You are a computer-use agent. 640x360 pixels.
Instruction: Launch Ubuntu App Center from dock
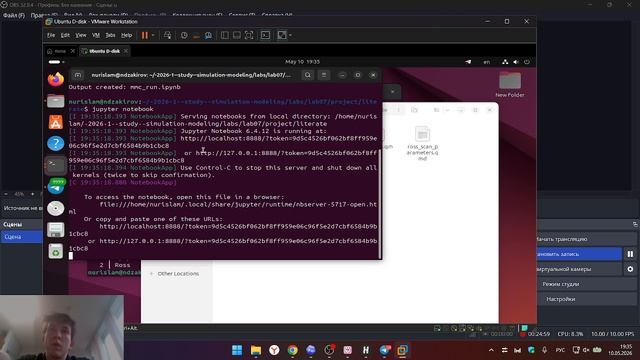[x=56, y=122]
